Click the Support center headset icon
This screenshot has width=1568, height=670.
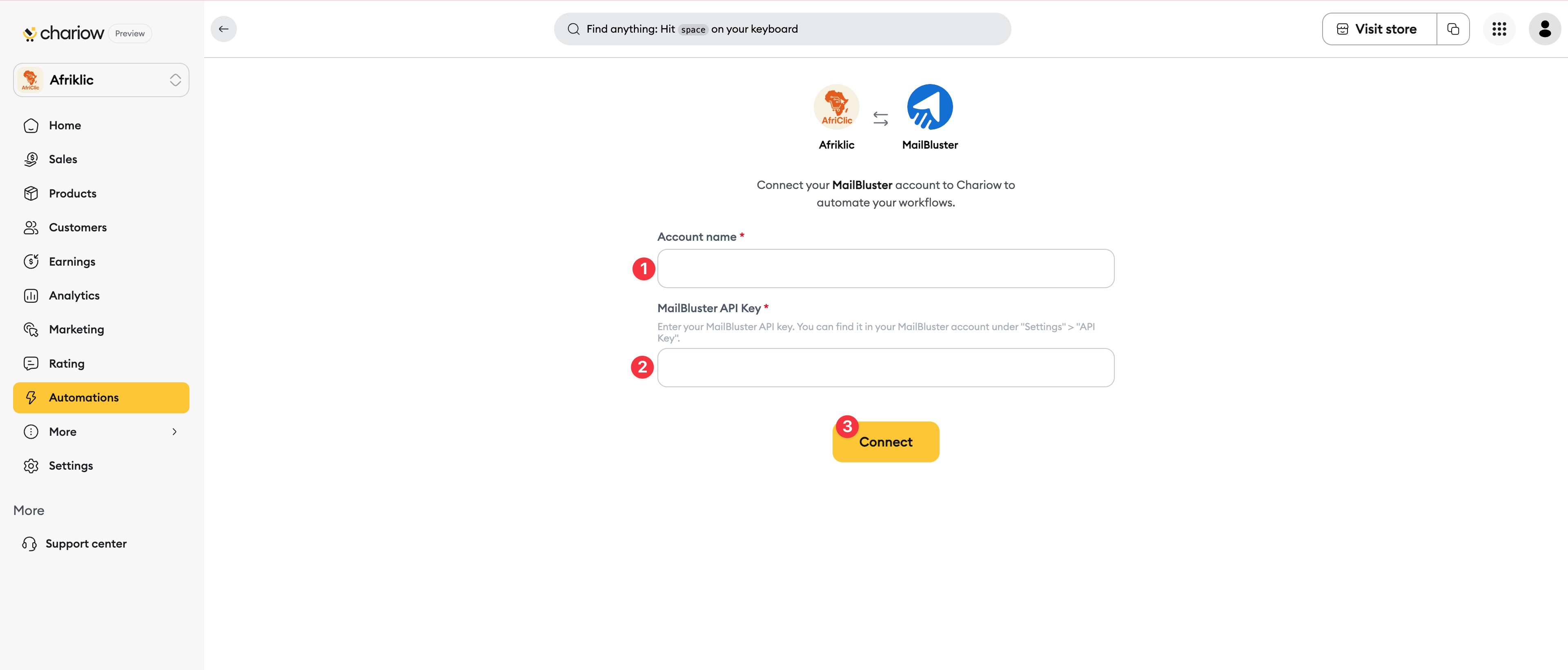click(x=29, y=544)
